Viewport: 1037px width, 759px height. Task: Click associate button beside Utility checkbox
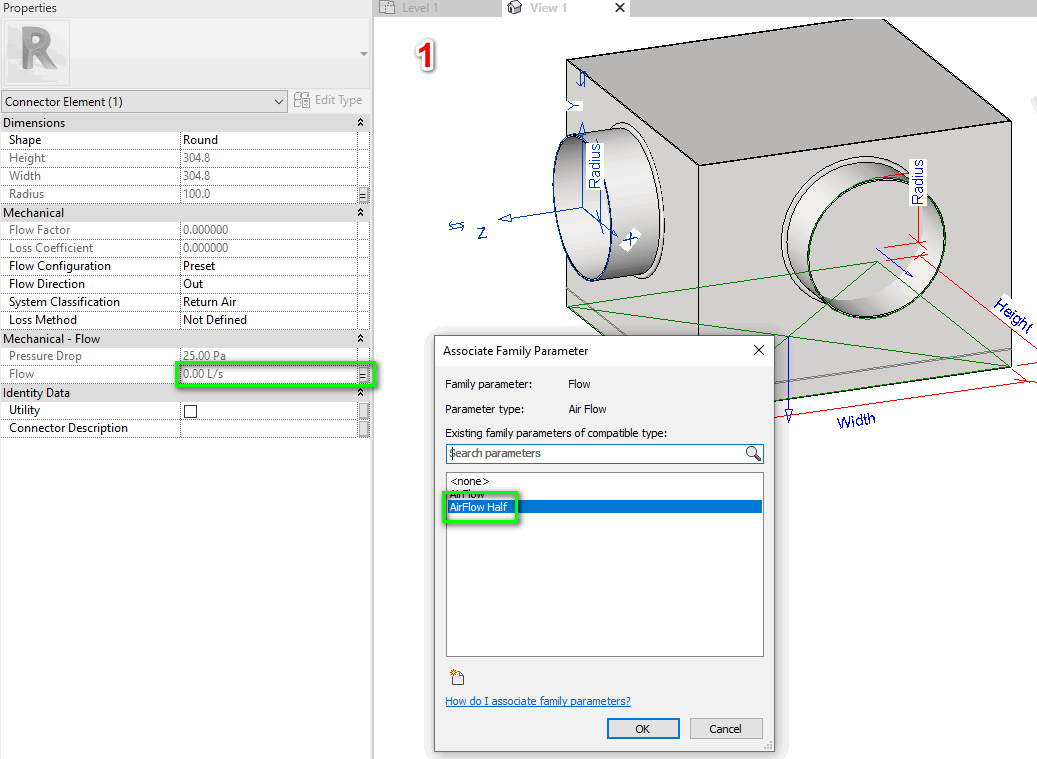[x=363, y=411]
